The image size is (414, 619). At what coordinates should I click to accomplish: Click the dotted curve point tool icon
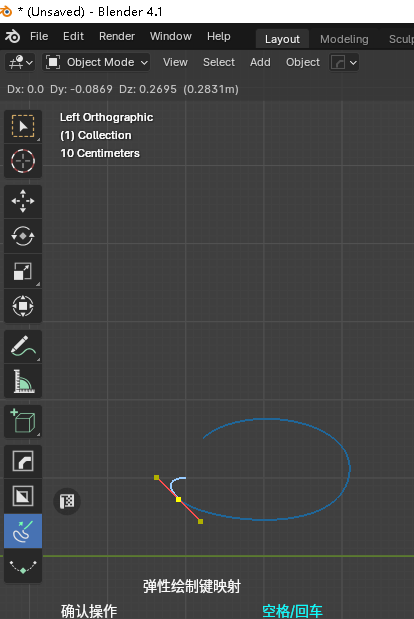coord(23,566)
